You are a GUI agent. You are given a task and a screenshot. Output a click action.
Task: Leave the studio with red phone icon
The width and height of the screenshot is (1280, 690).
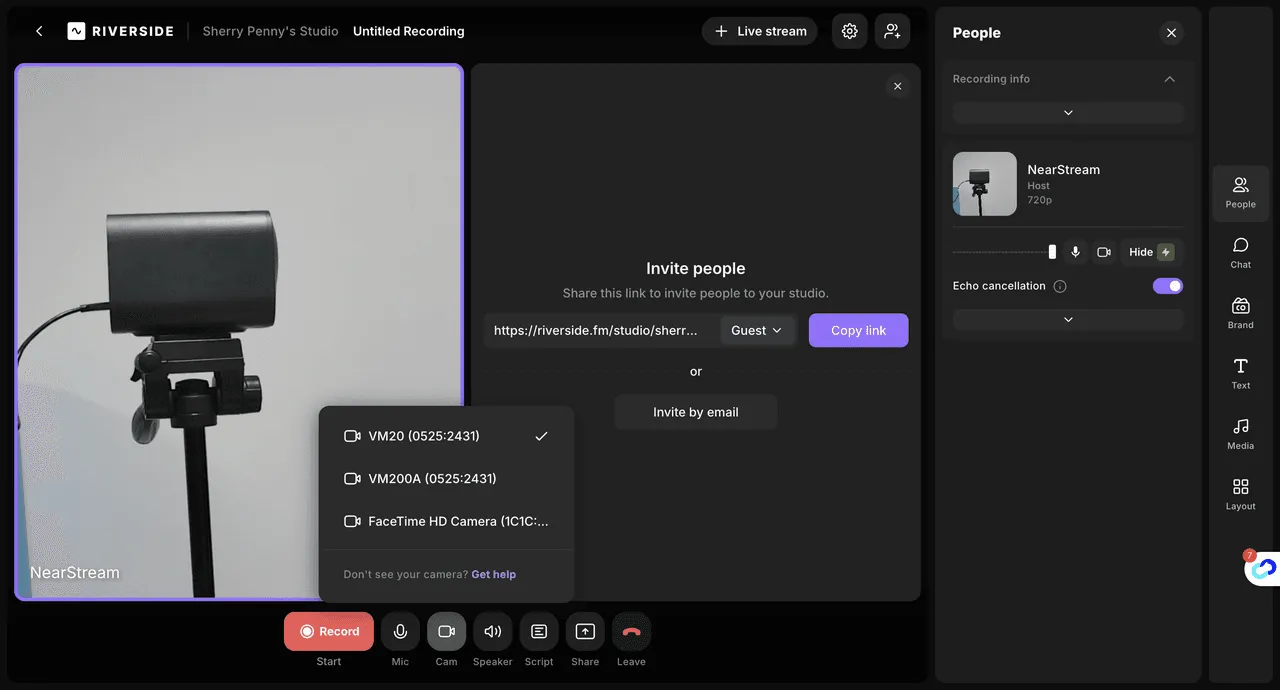(x=631, y=631)
